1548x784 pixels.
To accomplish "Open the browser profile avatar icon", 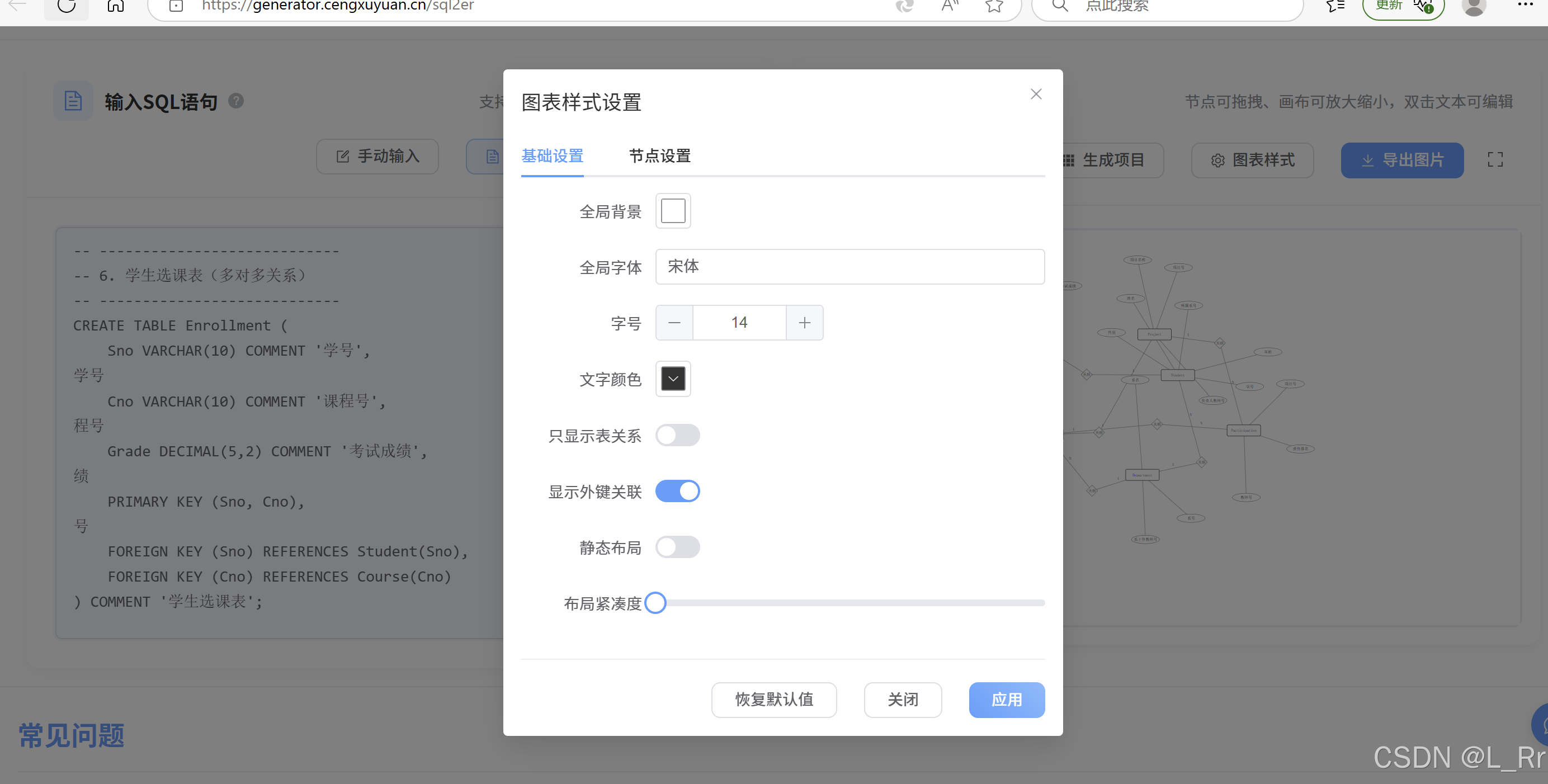I will 1474,6.
